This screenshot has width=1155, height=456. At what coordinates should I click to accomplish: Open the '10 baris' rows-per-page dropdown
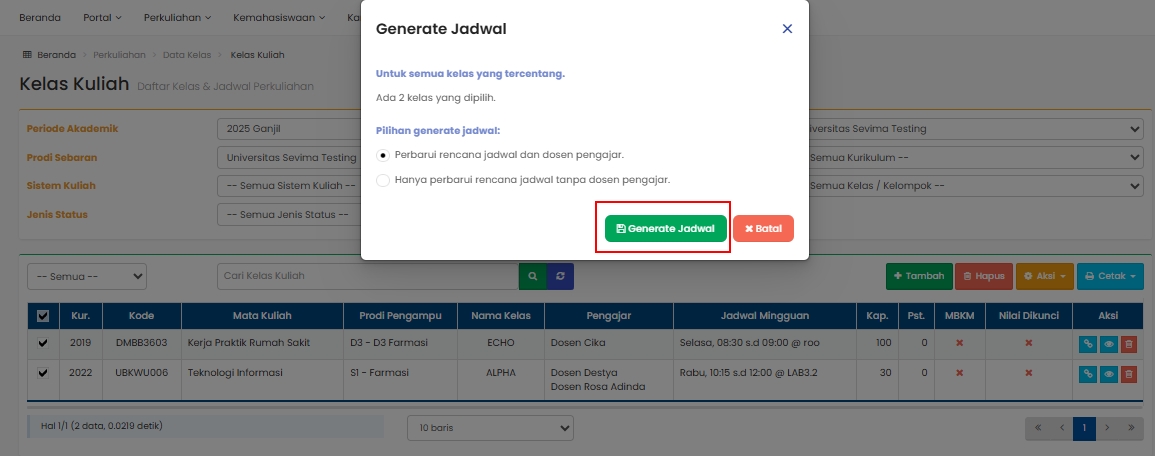490,427
